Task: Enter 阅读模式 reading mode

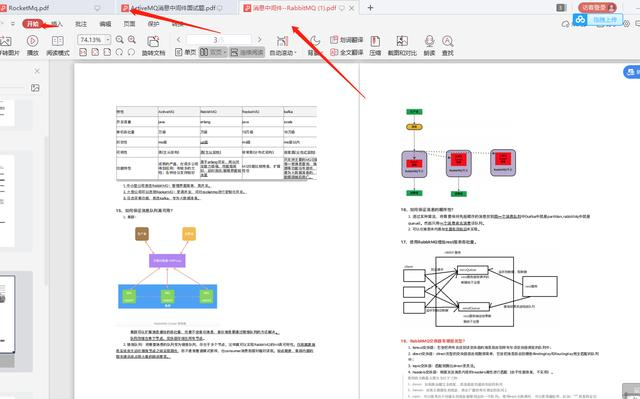Action: (58, 45)
